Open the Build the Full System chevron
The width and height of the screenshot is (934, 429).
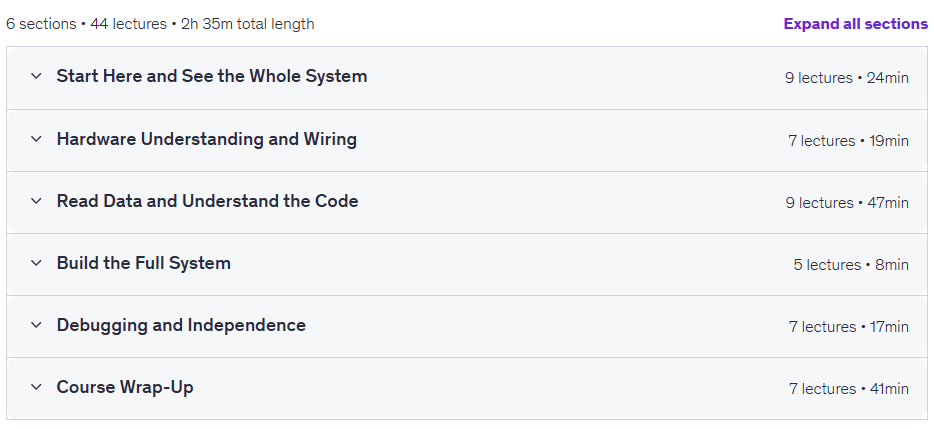(x=36, y=263)
